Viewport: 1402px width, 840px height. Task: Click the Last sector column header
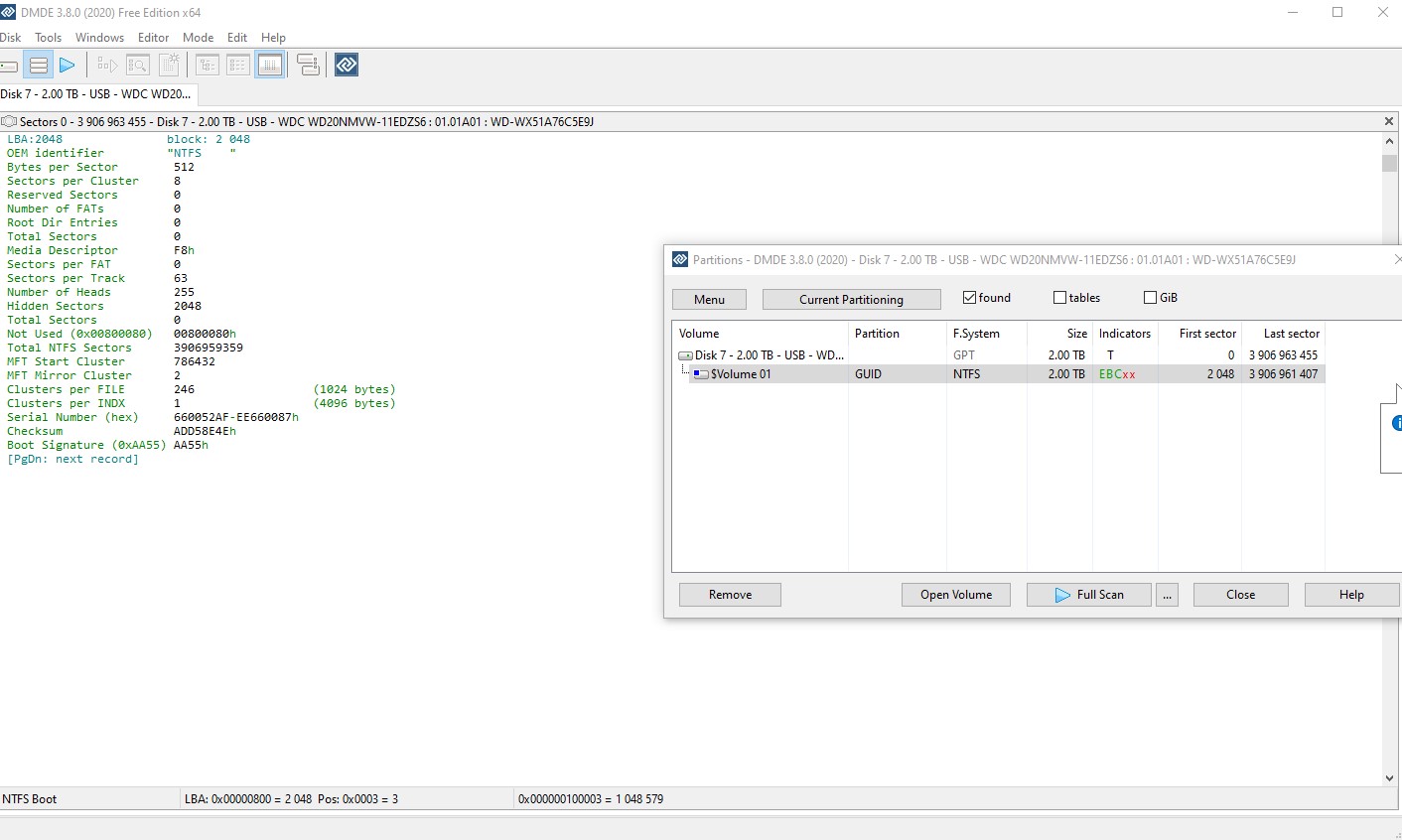tap(1283, 334)
